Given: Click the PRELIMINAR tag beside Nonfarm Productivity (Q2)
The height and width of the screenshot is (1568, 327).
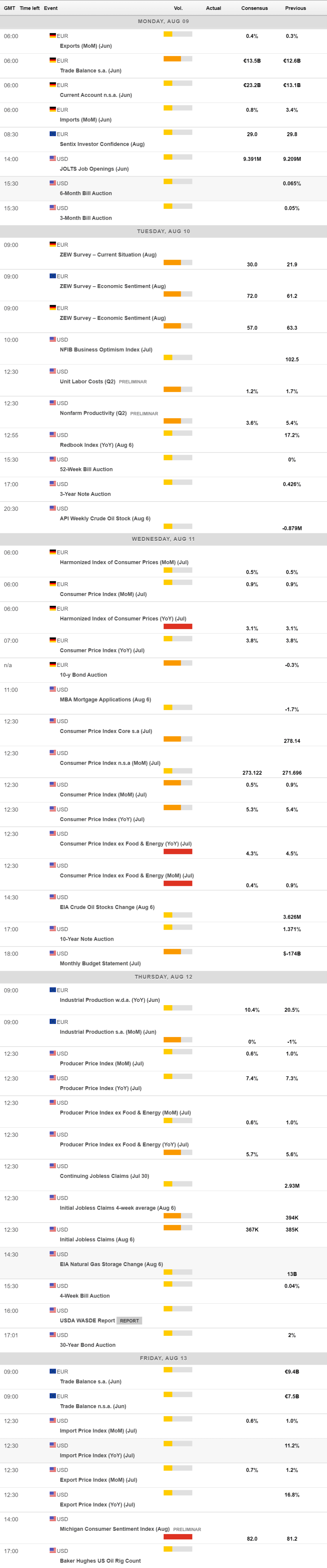Looking at the screenshot, I should pos(144,413).
